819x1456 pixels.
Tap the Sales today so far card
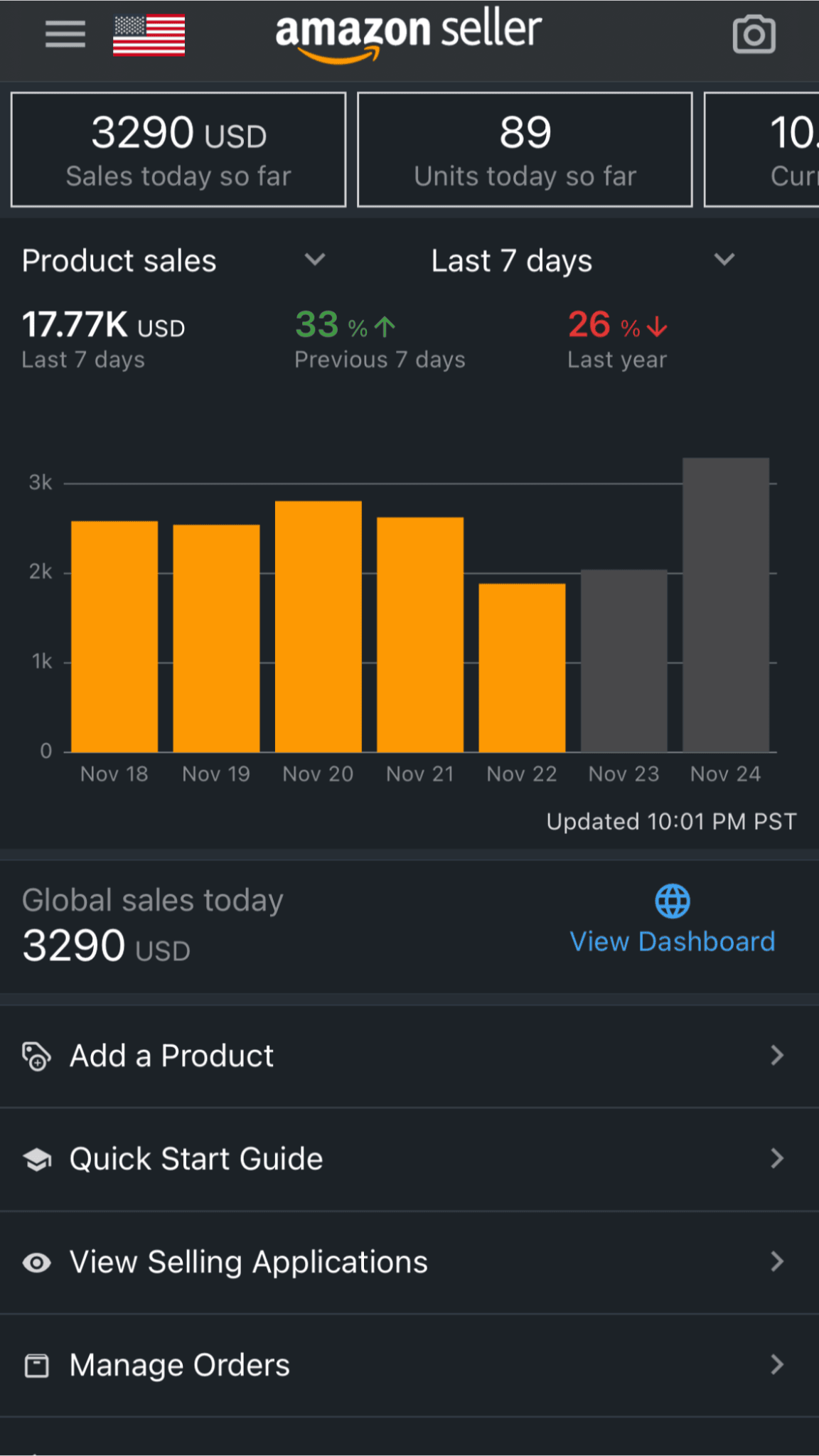178,150
